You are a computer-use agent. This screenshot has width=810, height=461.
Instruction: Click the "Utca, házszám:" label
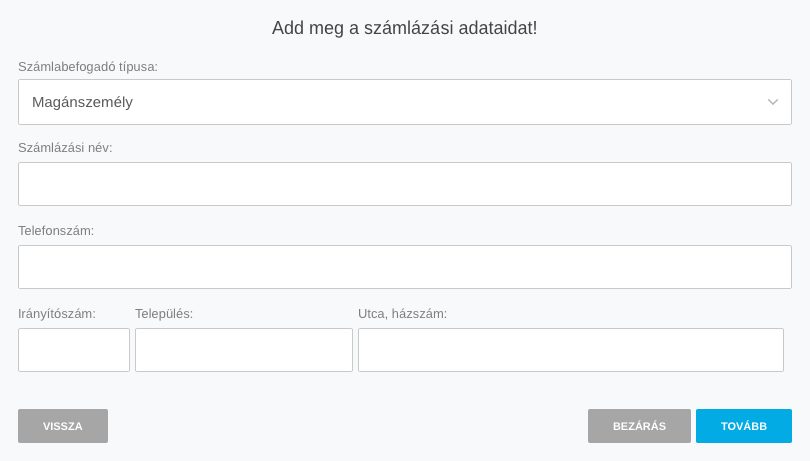[x=402, y=314]
